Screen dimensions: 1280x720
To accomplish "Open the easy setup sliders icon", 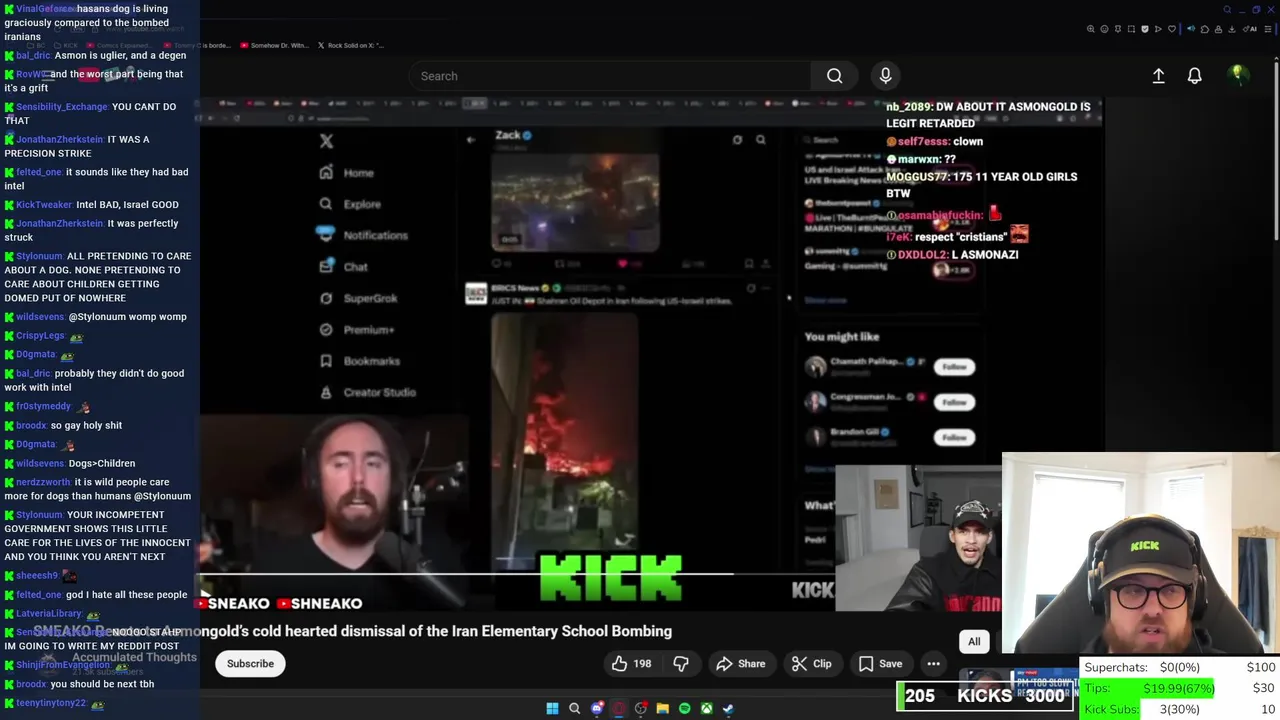I will tap(1267, 29).
